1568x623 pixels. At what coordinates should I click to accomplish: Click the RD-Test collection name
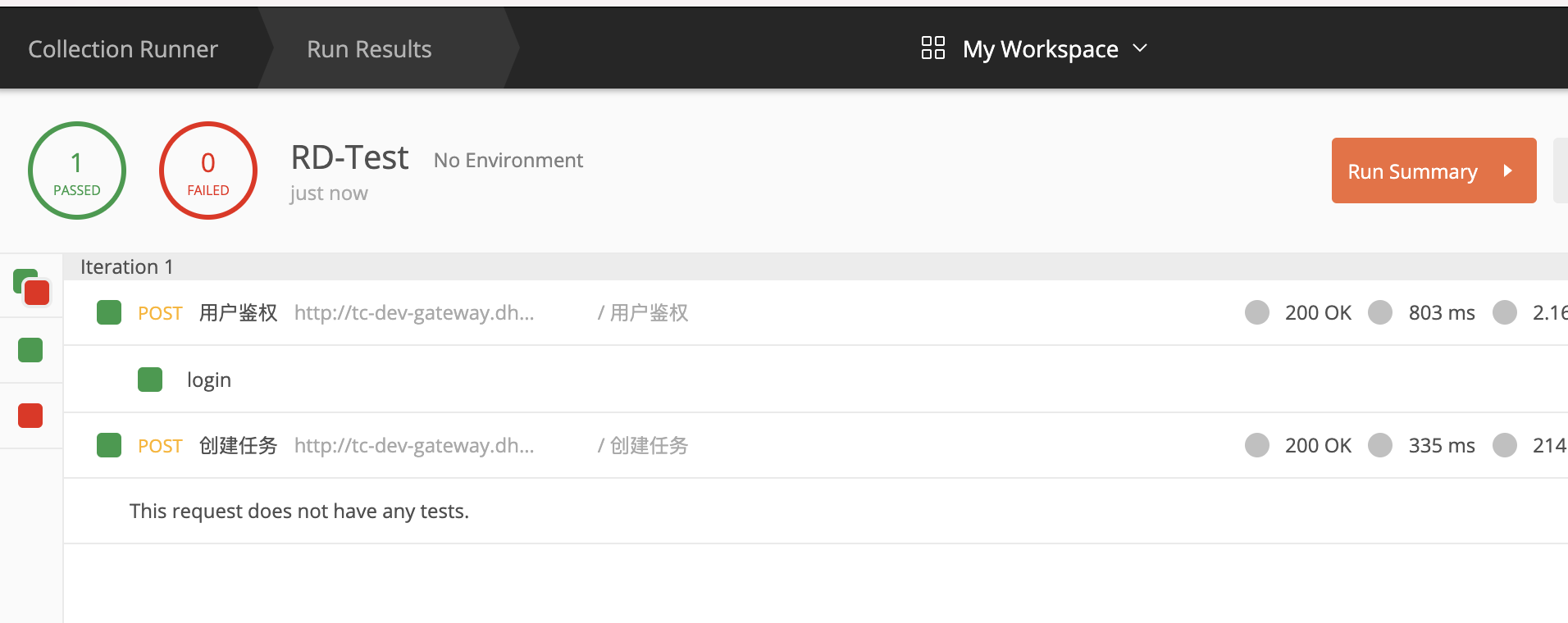[349, 157]
